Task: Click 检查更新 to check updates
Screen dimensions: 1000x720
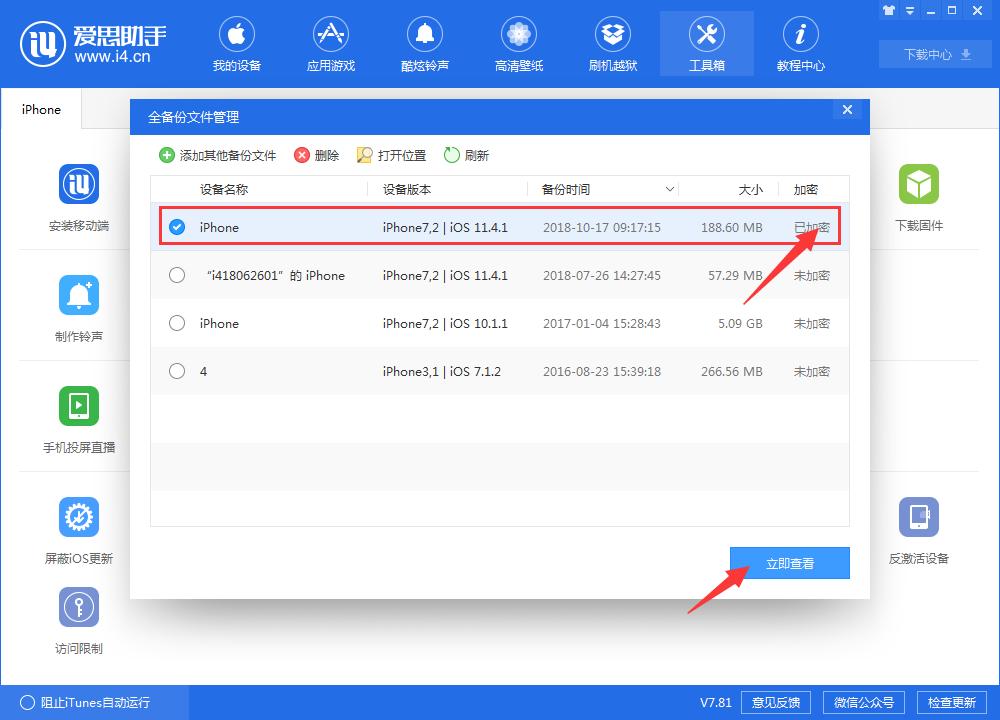Action: tap(954, 702)
